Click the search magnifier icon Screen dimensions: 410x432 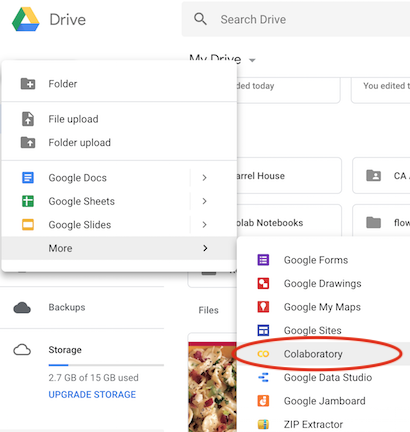tap(200, 19)
